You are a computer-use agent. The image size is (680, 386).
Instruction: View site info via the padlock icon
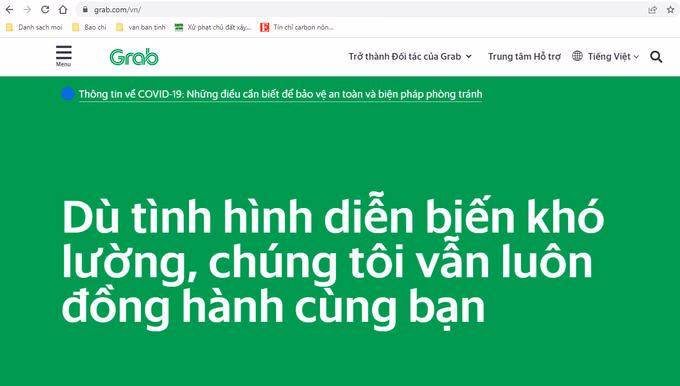pyautogui.click(x=85, y=9)
